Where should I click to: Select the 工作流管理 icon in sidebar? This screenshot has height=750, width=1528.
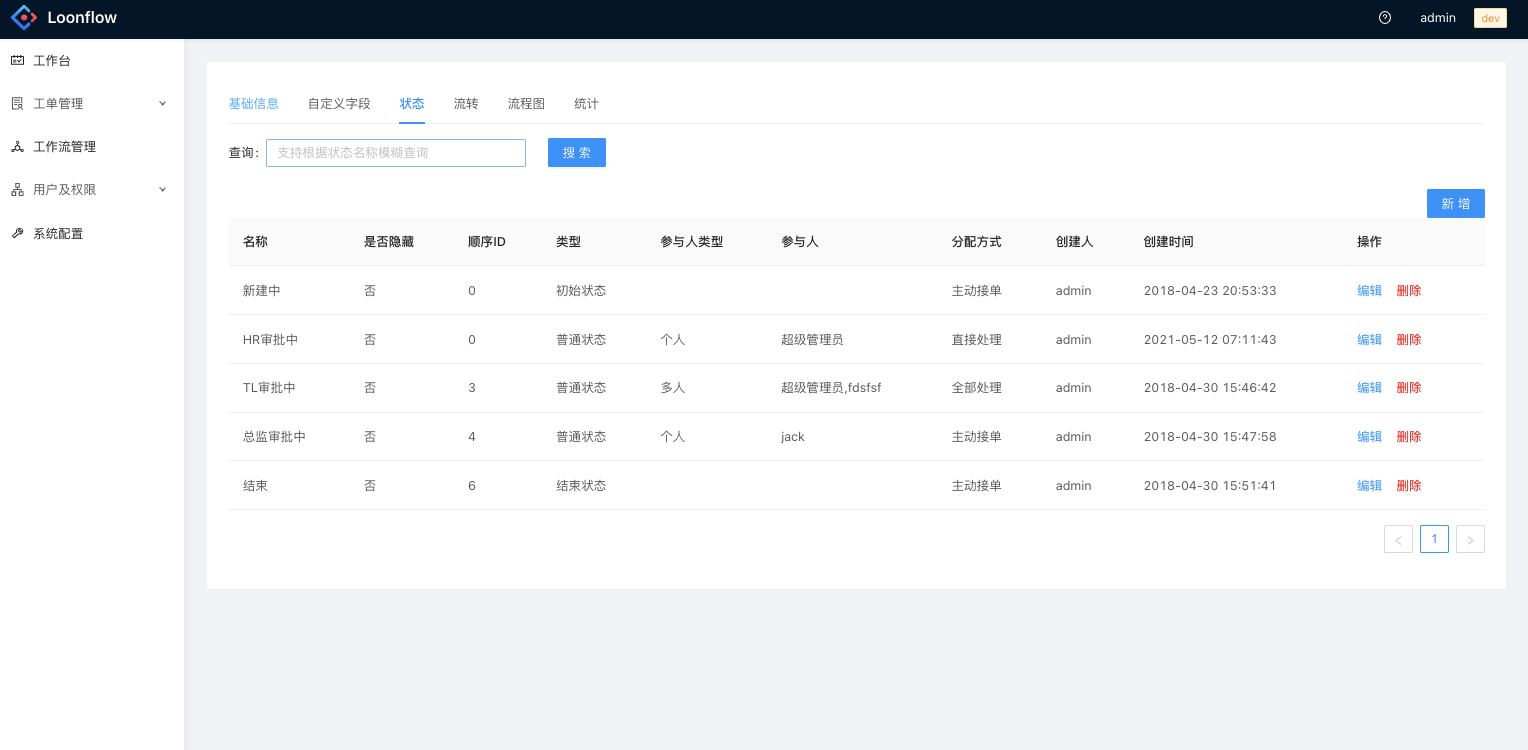click(16, 146)
